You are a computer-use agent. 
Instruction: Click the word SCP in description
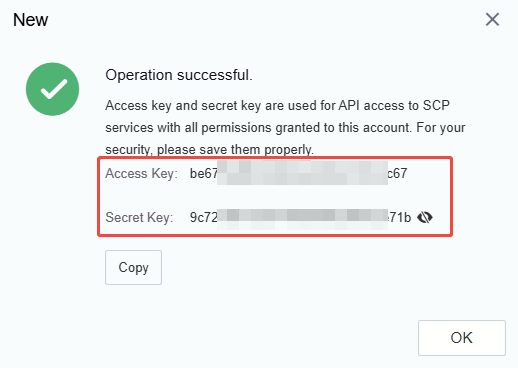(436, 105)
